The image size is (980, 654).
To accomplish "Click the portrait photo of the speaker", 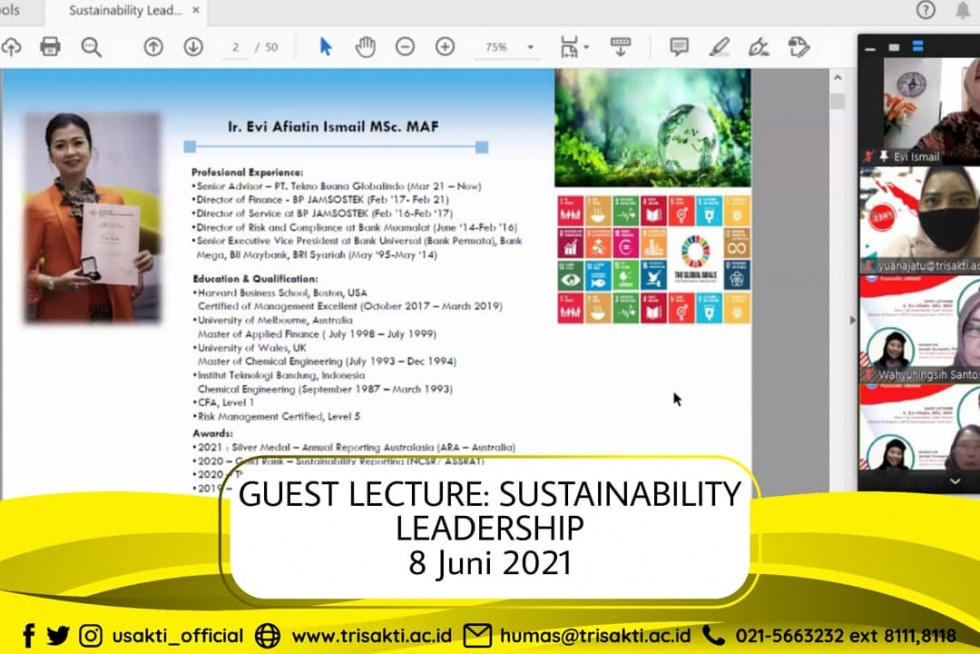I will click(92, 218).
